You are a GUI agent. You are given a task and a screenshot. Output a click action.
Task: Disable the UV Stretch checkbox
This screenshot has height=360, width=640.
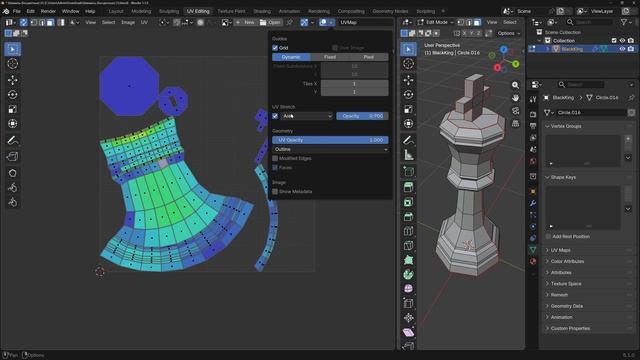pos(275,116)
